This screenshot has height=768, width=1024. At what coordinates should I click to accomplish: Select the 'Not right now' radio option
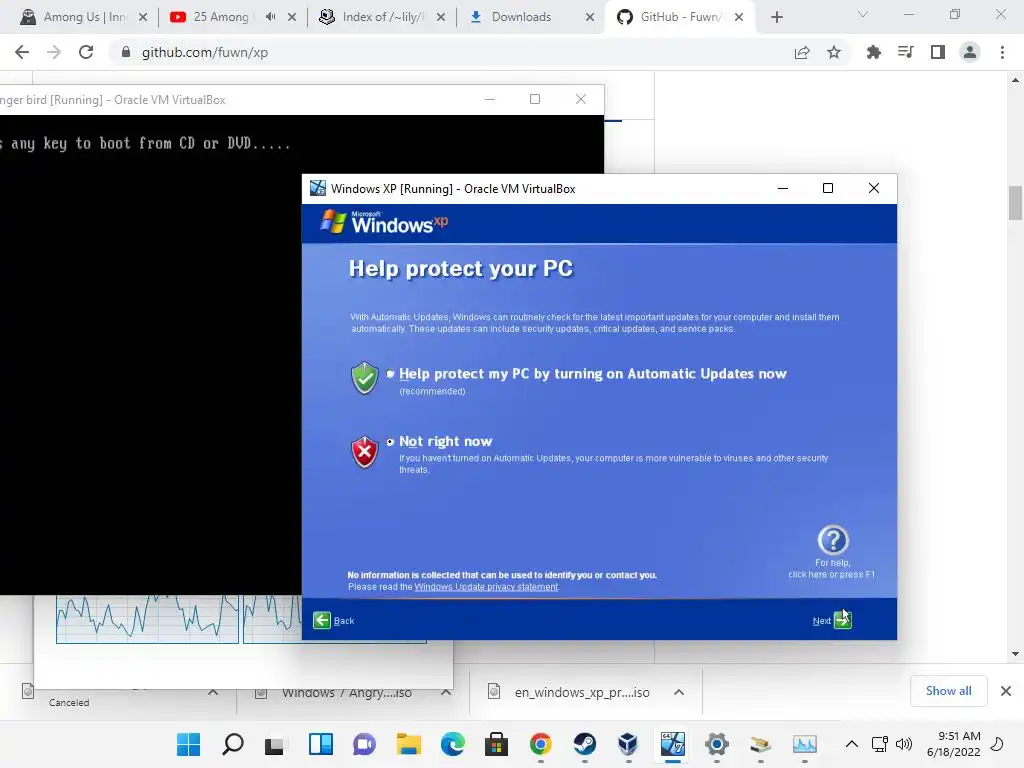pos(390,442)
